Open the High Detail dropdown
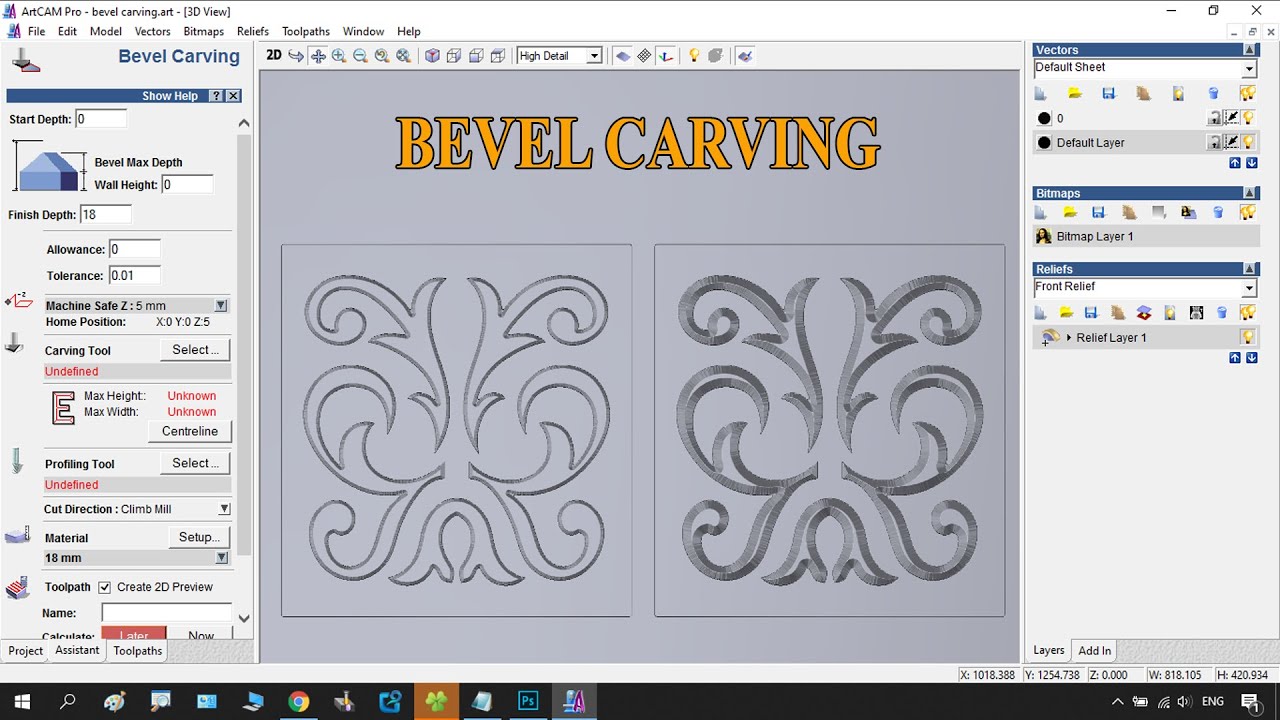The image size is (1280, 720). pyautogui.click(x=594, y=56)
